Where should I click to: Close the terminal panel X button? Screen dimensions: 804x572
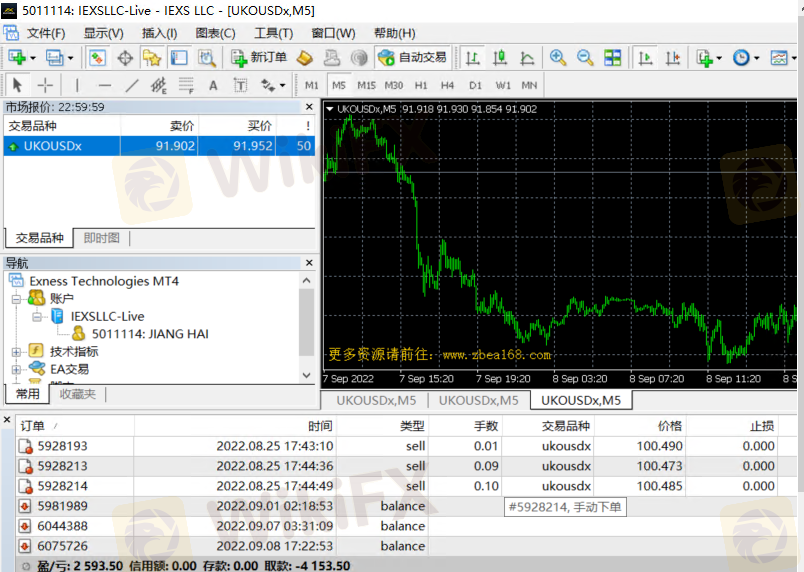pos(7,420)
